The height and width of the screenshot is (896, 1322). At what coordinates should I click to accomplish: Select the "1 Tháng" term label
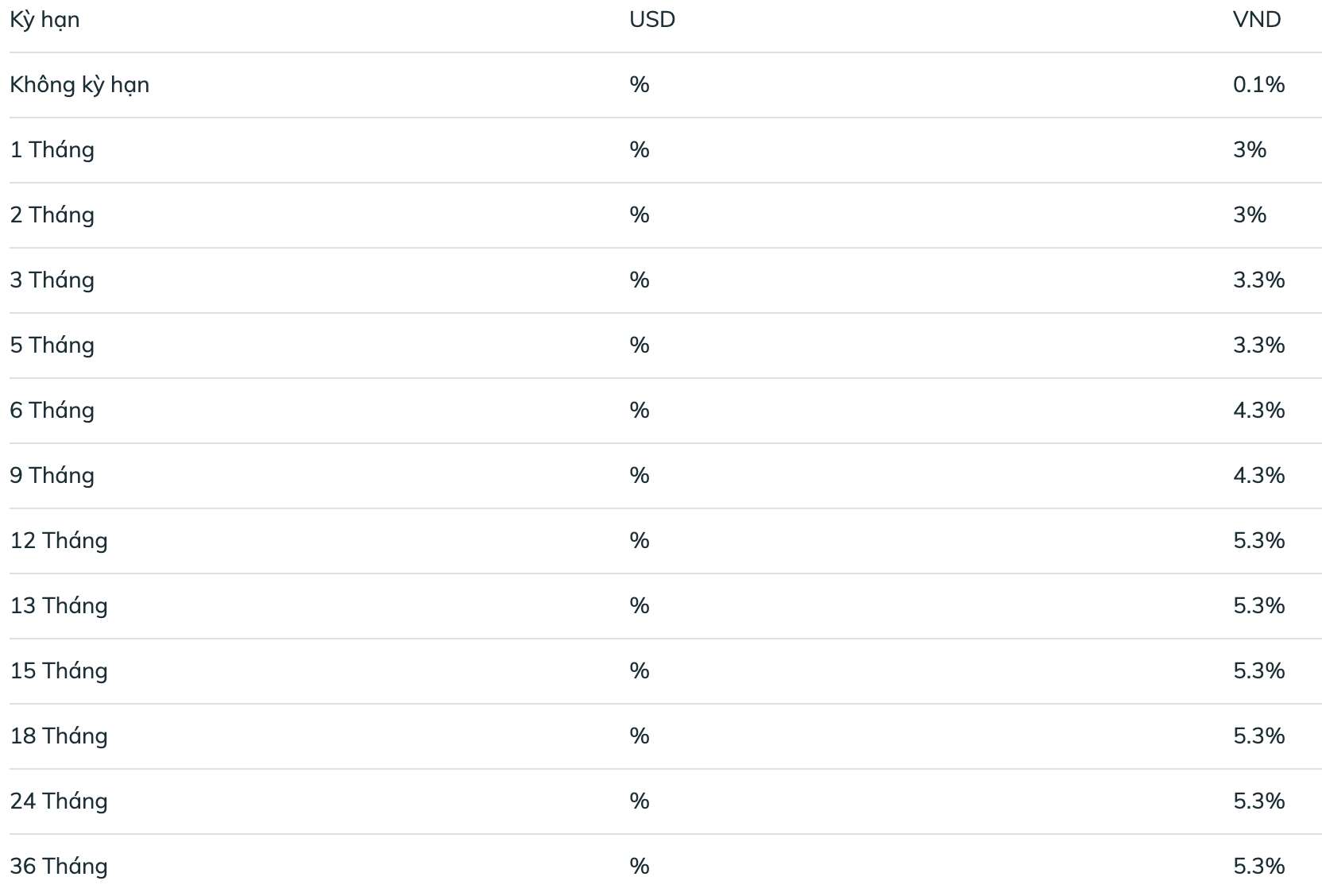[x=52, y=150]
